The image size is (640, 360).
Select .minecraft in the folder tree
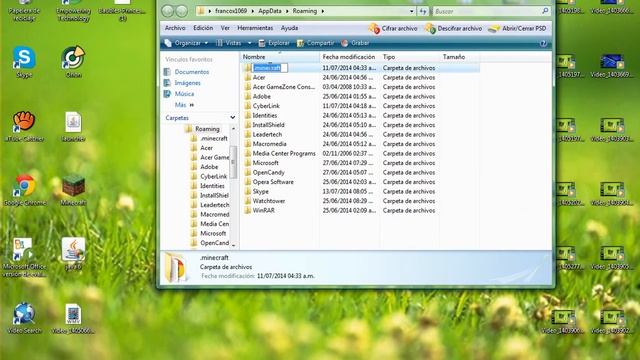click(x=213, y=138)
